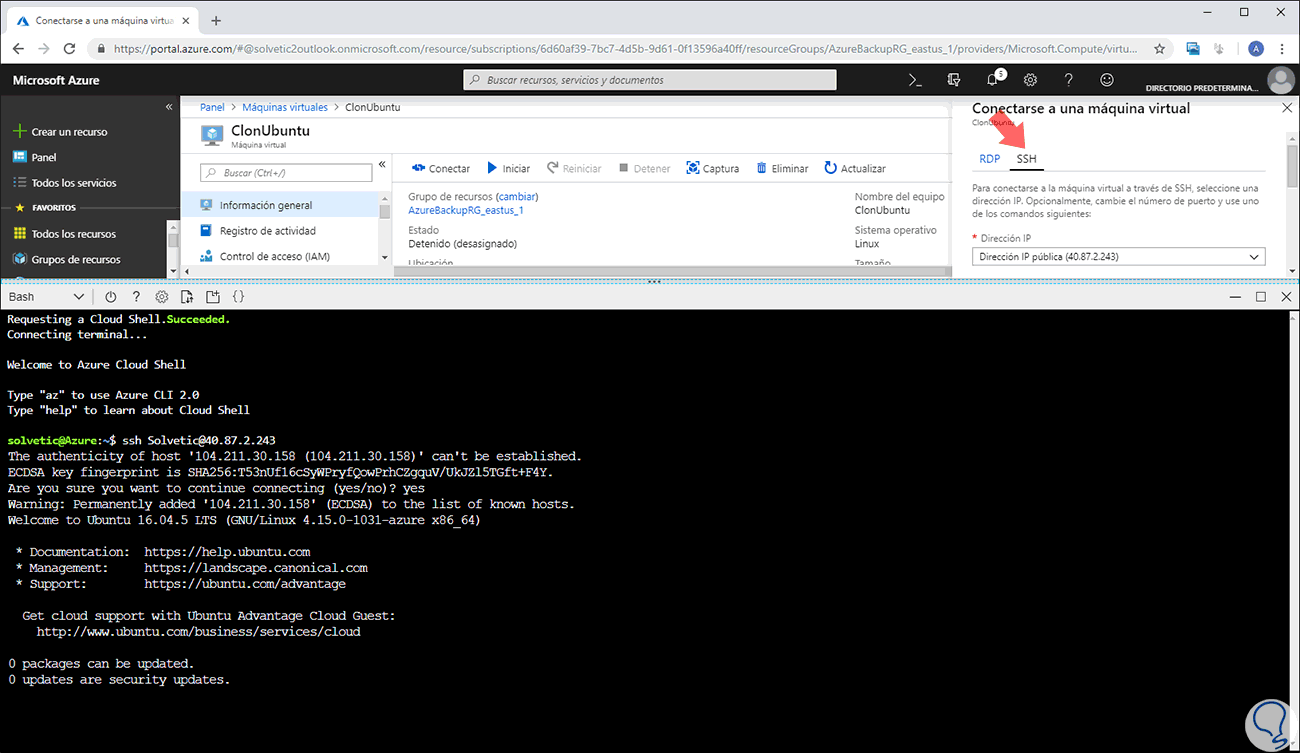The width and height of the screenshot is (1300, 753).
Task: Open the Bash shell type dropdown
Action: [x=46, y=297]
